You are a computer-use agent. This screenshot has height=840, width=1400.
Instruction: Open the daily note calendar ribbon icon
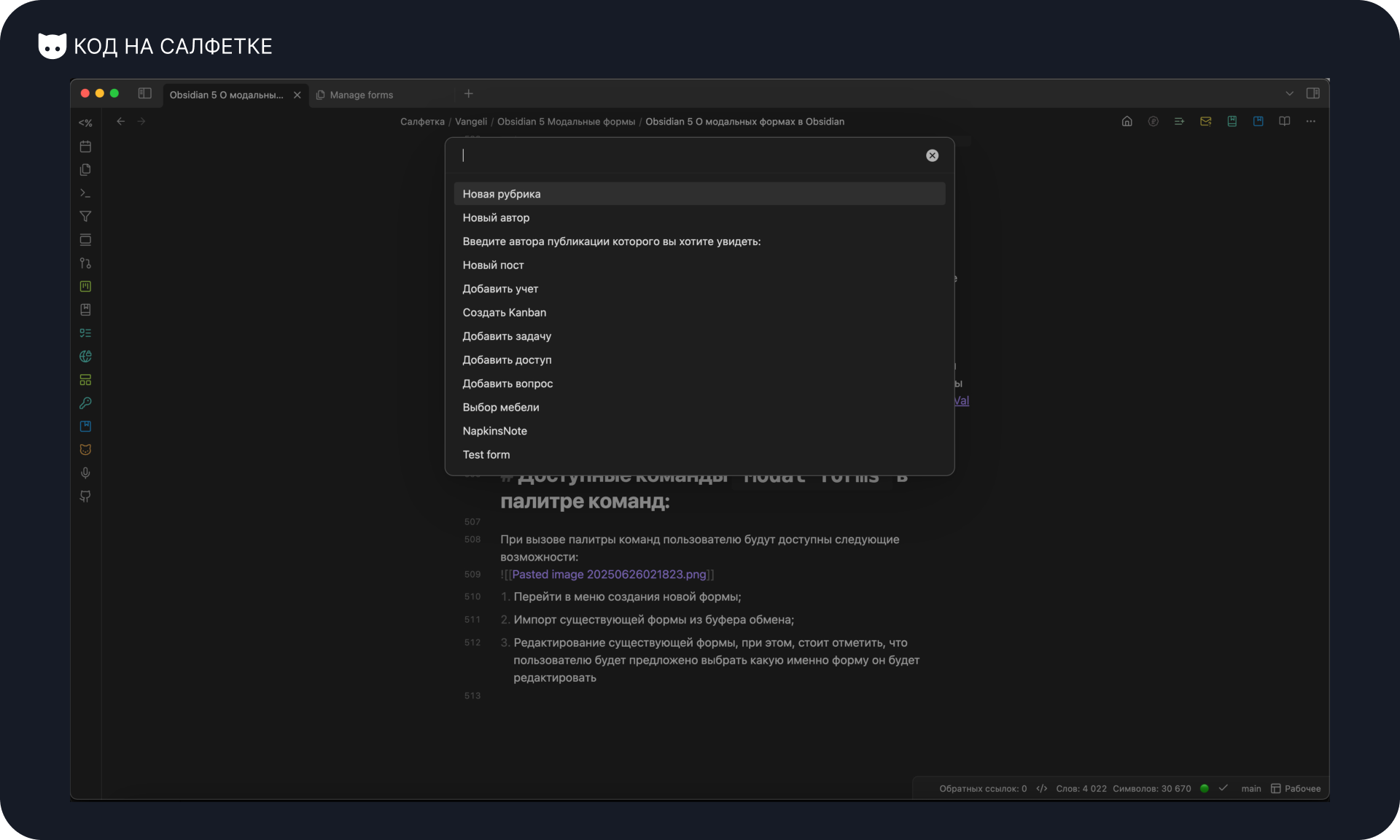(85, 147)
